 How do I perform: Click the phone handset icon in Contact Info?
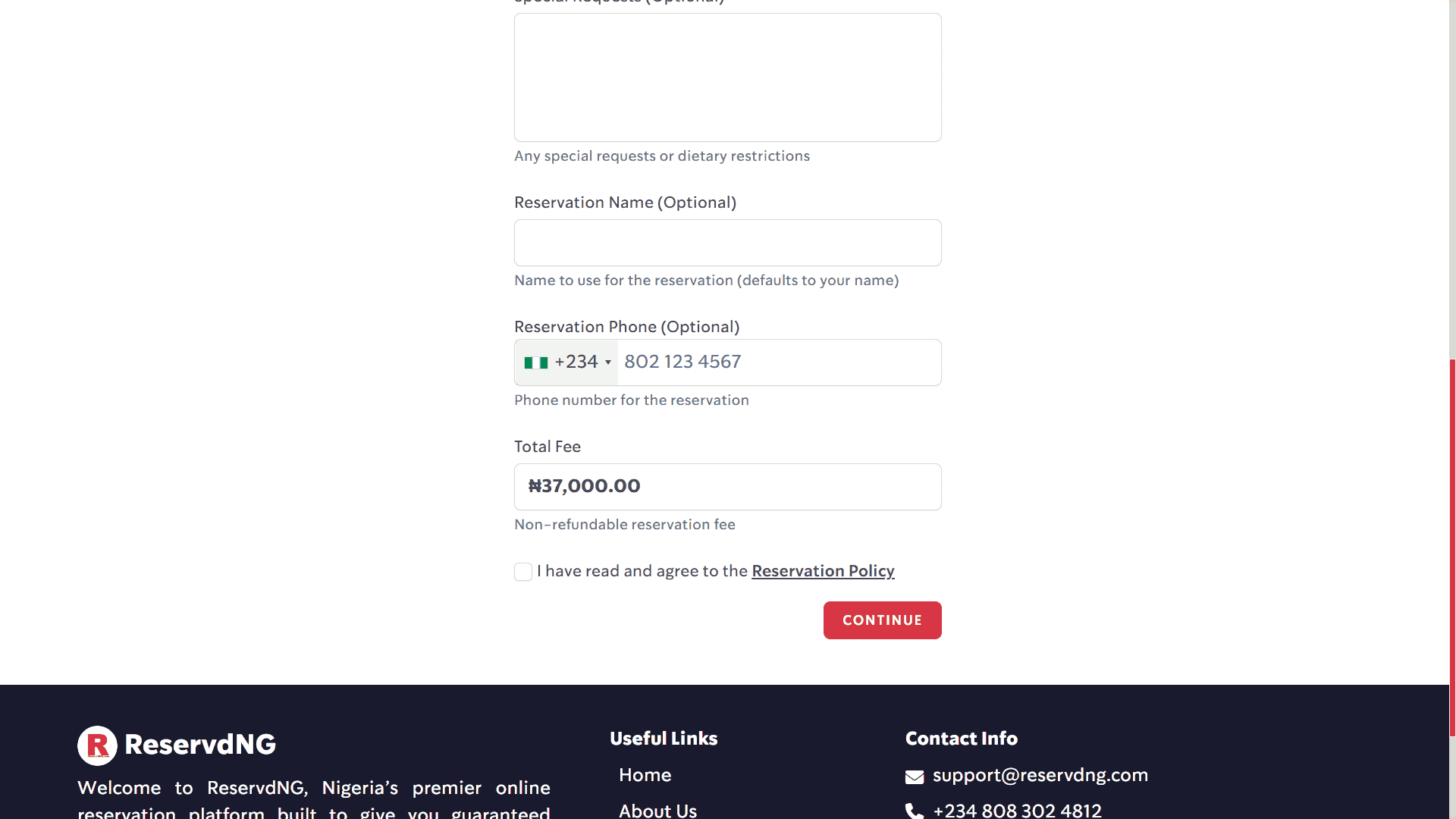[x=914, y=811]
